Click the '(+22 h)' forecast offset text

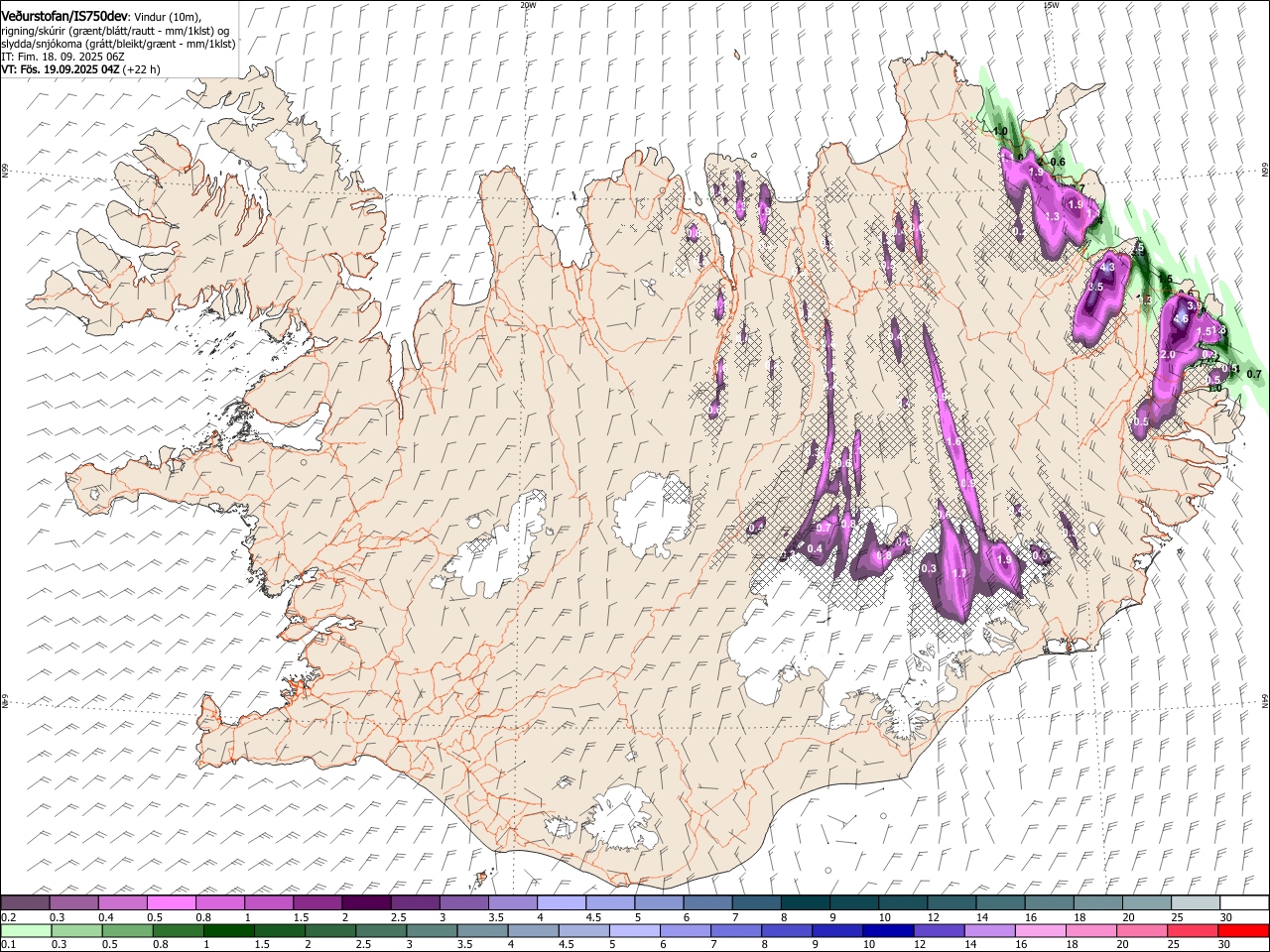pos(141,69)
